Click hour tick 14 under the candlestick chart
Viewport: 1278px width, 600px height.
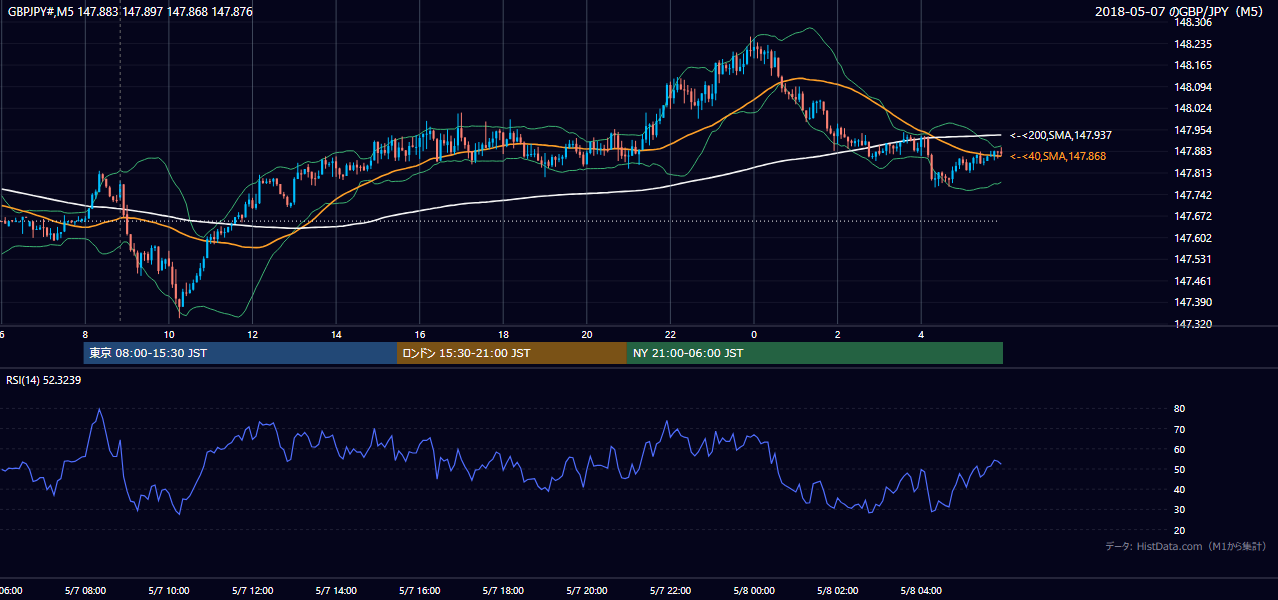click(337, 335)
